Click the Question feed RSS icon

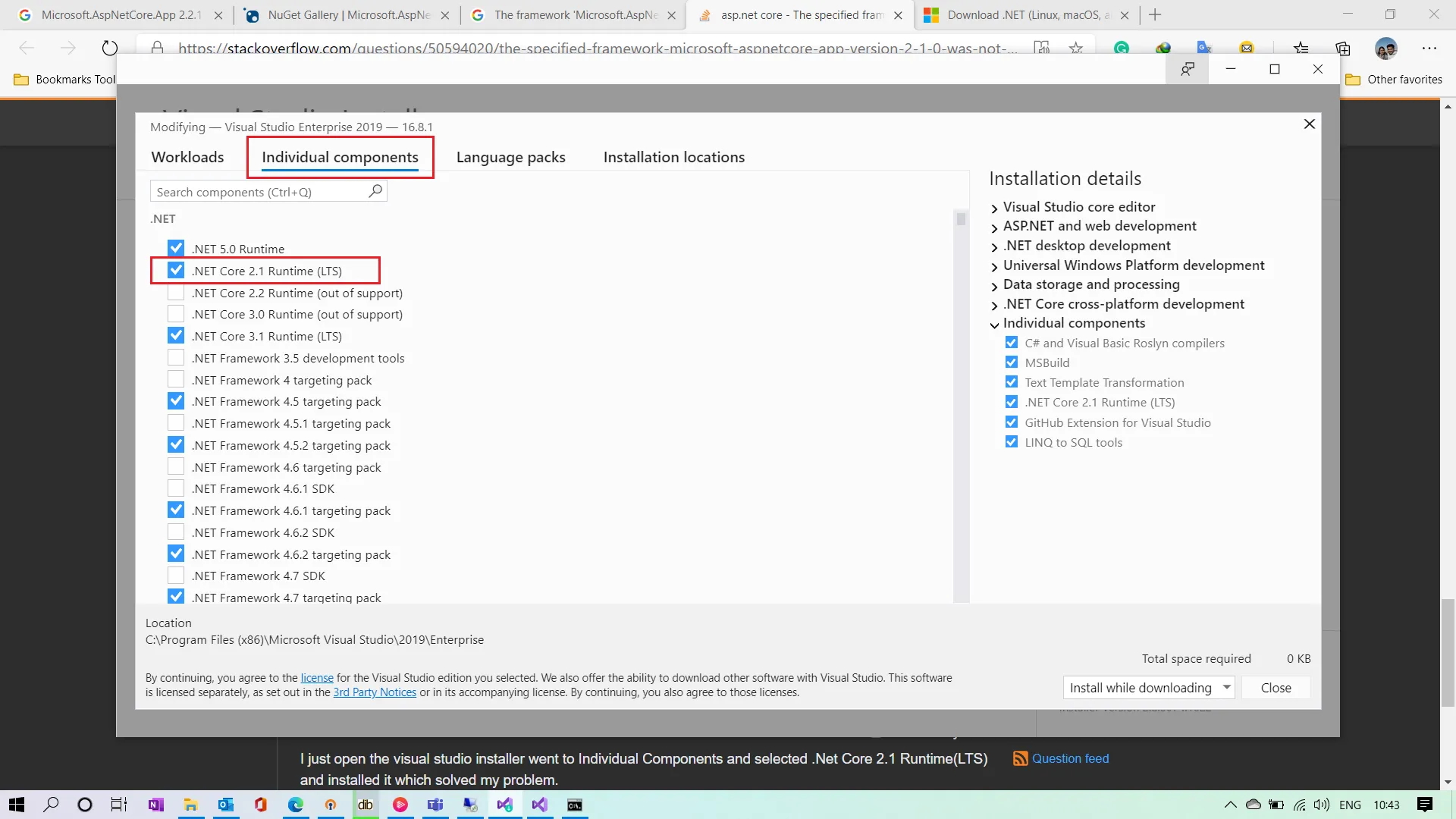click(x=1021, y=758)
